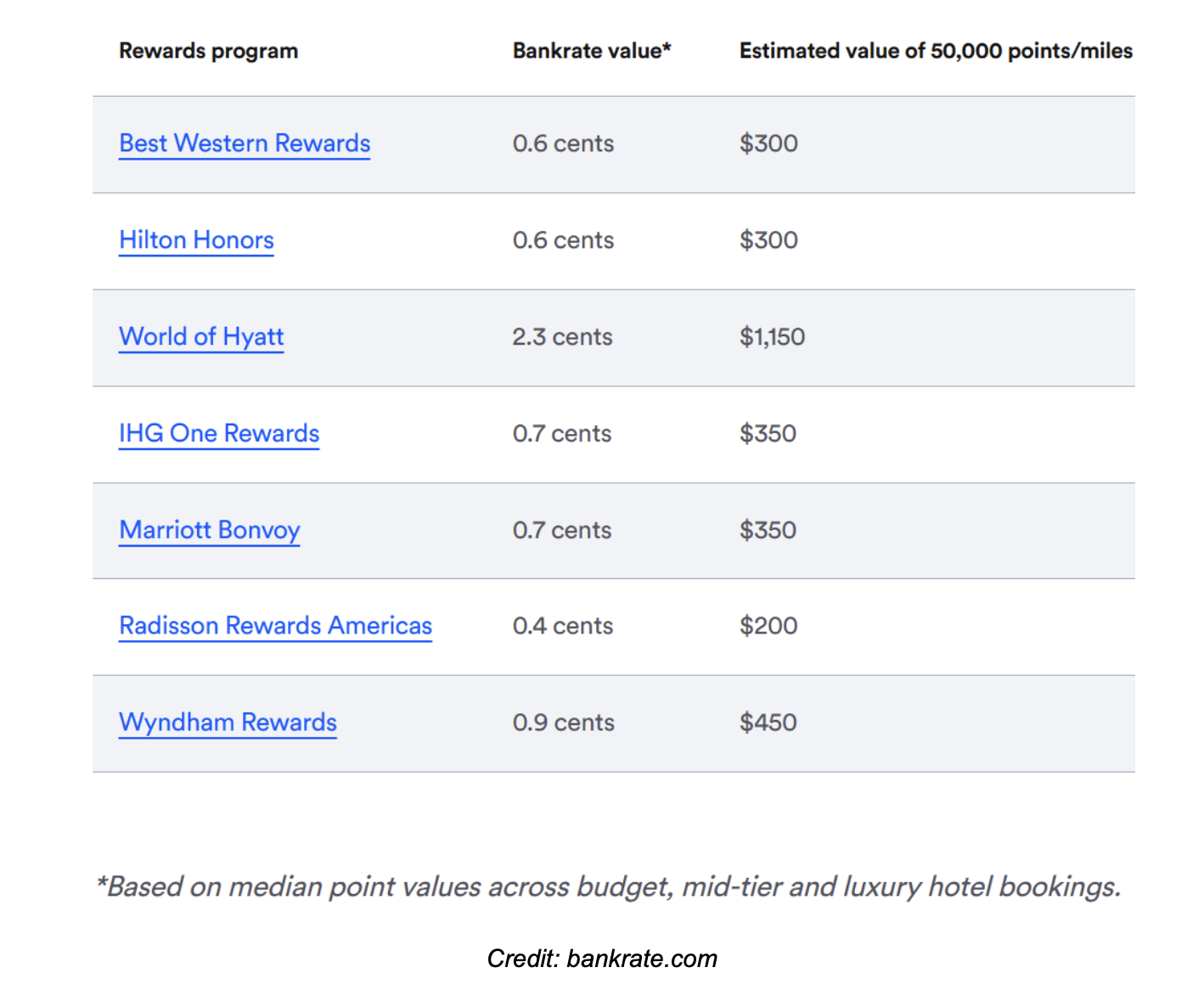Open Radisson Rewards Americas link
Image resolution: width=1204 pixels, height=990 pixels.
point(275,627)
